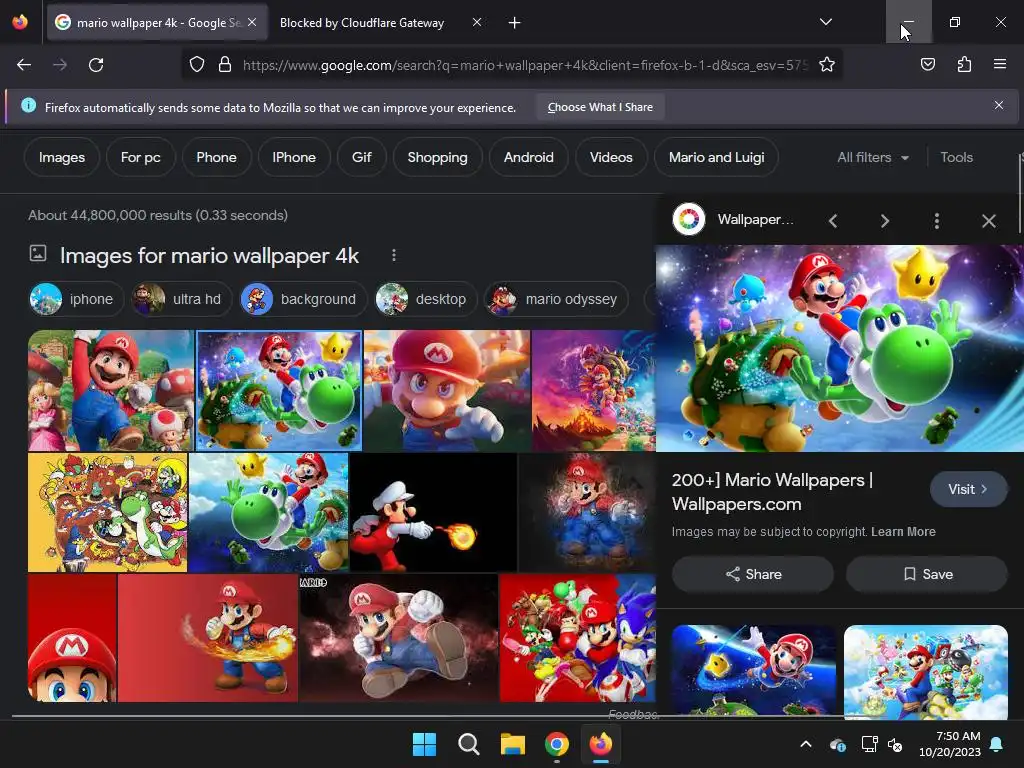Image resolution: width=1024 pixels, height=768 pixels.
Task: Open Google Chrome from taskbar
Action: [556, 744]
